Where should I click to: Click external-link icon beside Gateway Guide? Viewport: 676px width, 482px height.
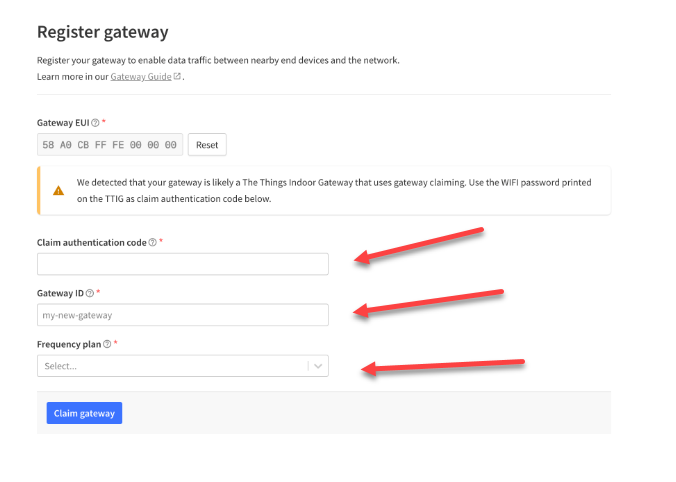coord(177,76)
